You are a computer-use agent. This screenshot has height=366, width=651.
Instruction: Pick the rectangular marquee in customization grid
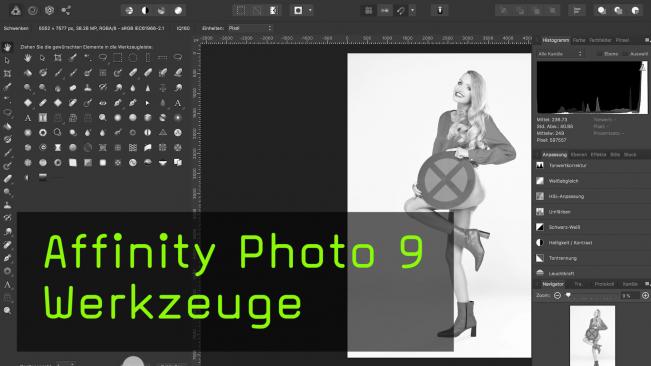pos(117,58)
